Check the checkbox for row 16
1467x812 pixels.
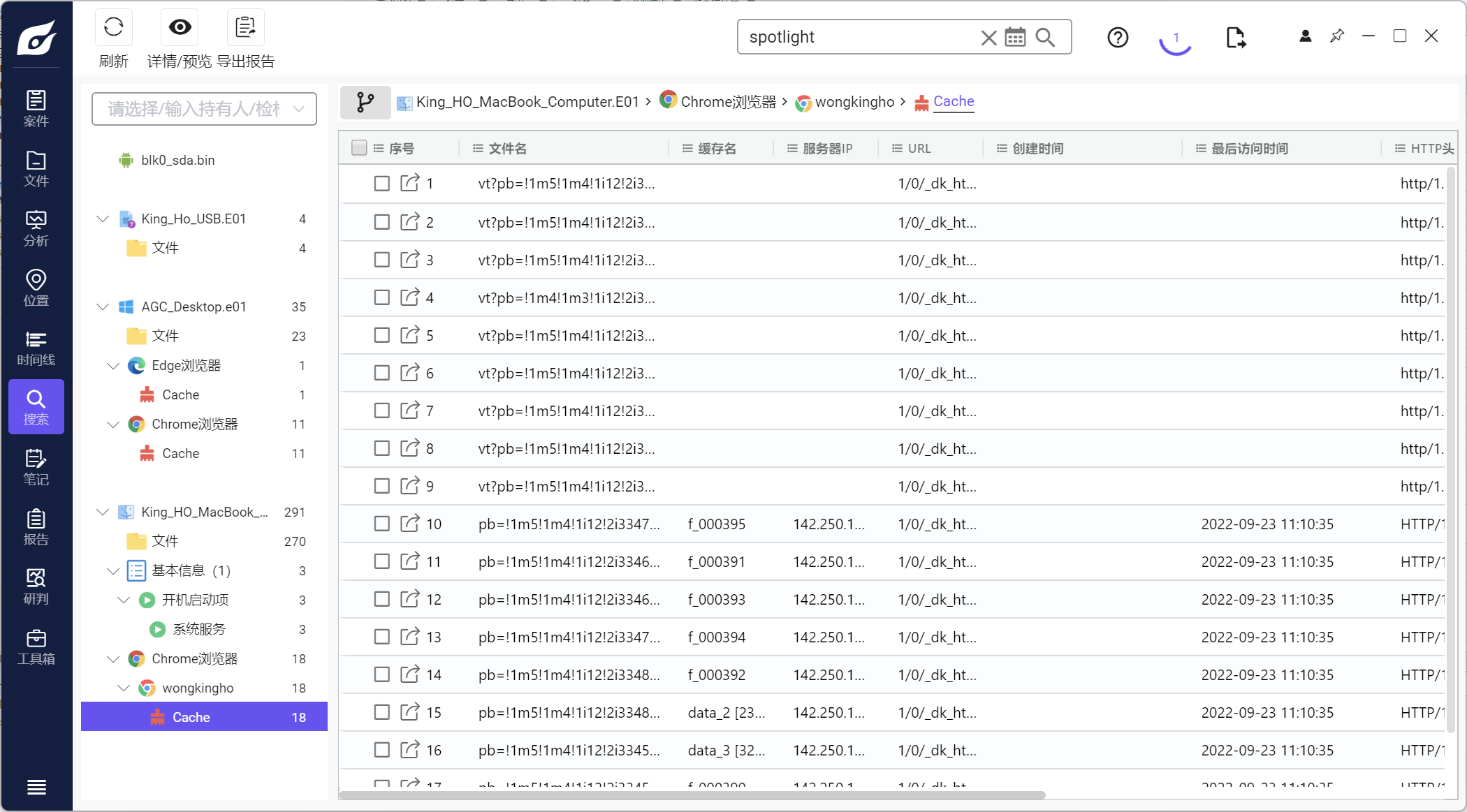coord(381,750)
